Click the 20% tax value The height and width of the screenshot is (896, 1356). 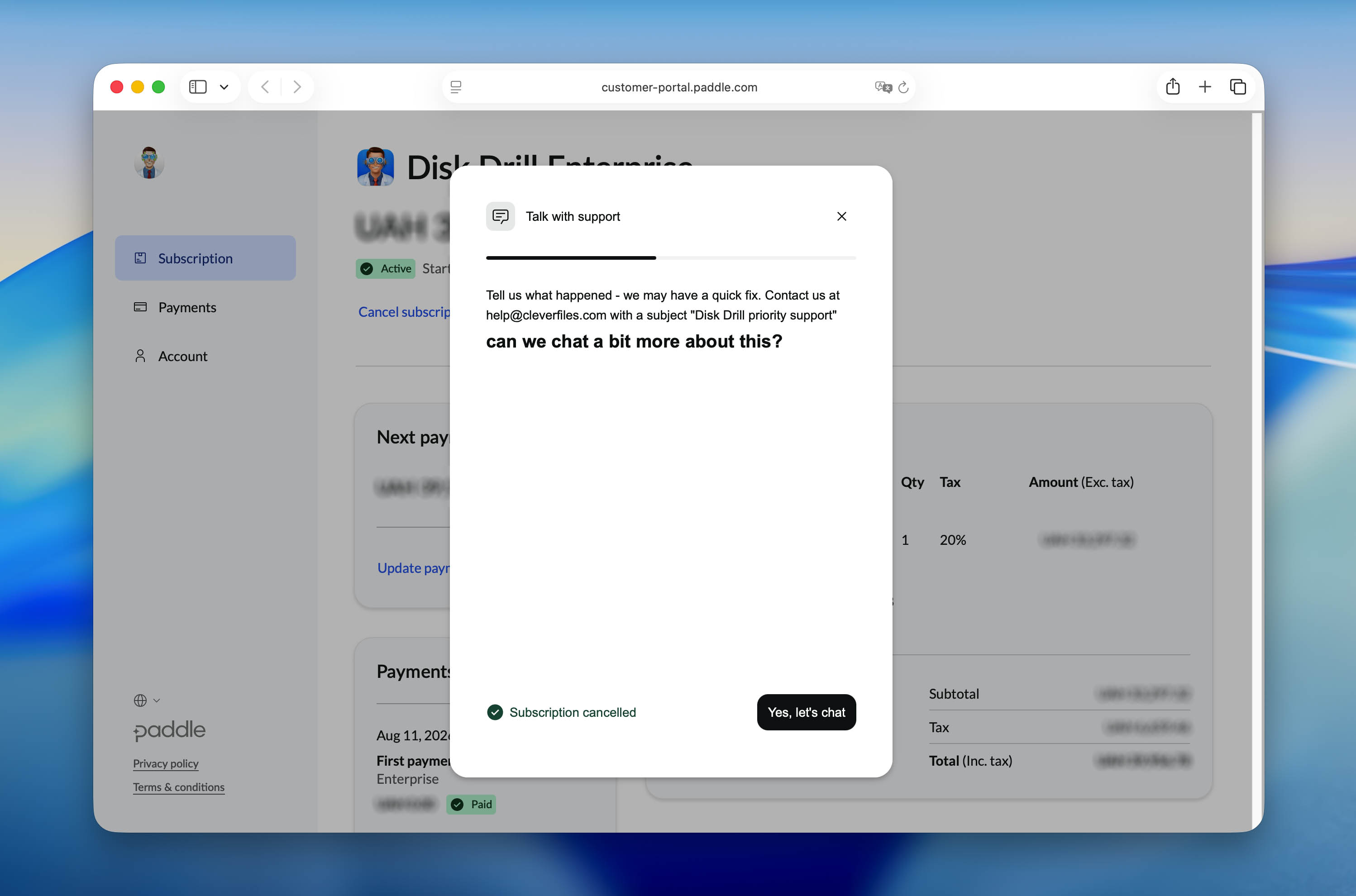953,539
